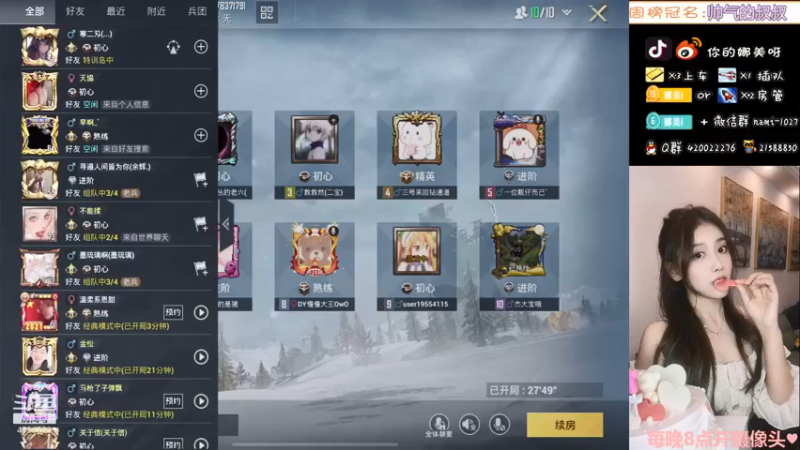Open avatar of friend 不能揉
The height and width of the screenshot is (450, 800).
(39, 224)
